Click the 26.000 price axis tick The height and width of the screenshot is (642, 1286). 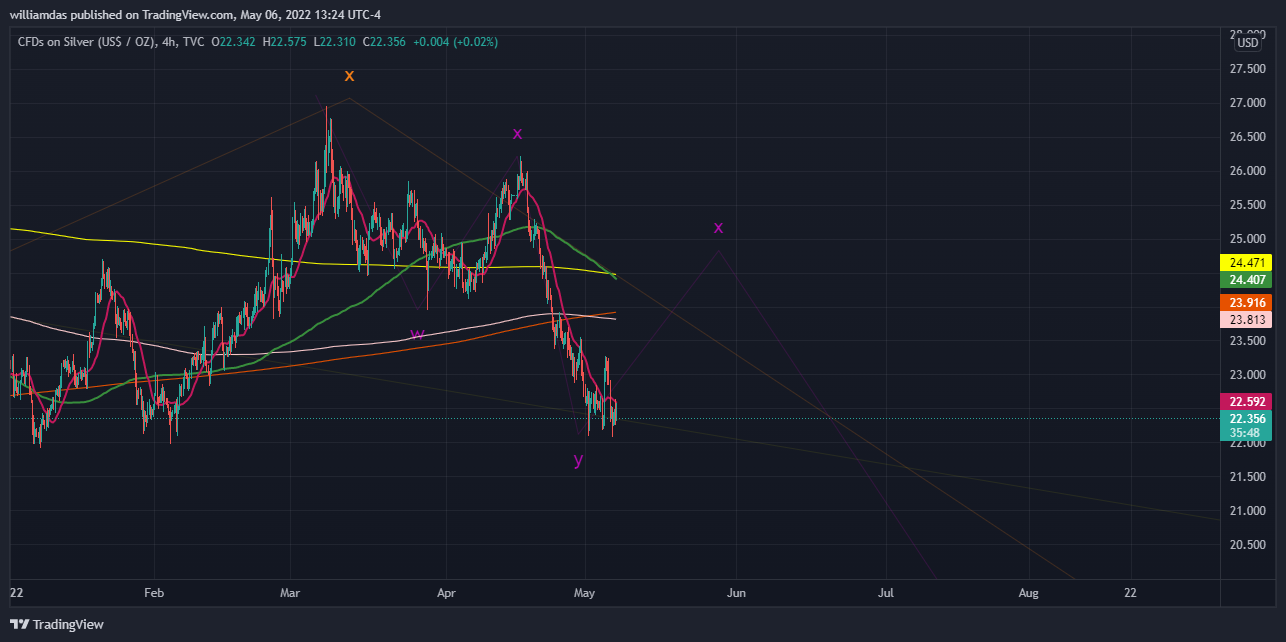(1248, 171)
